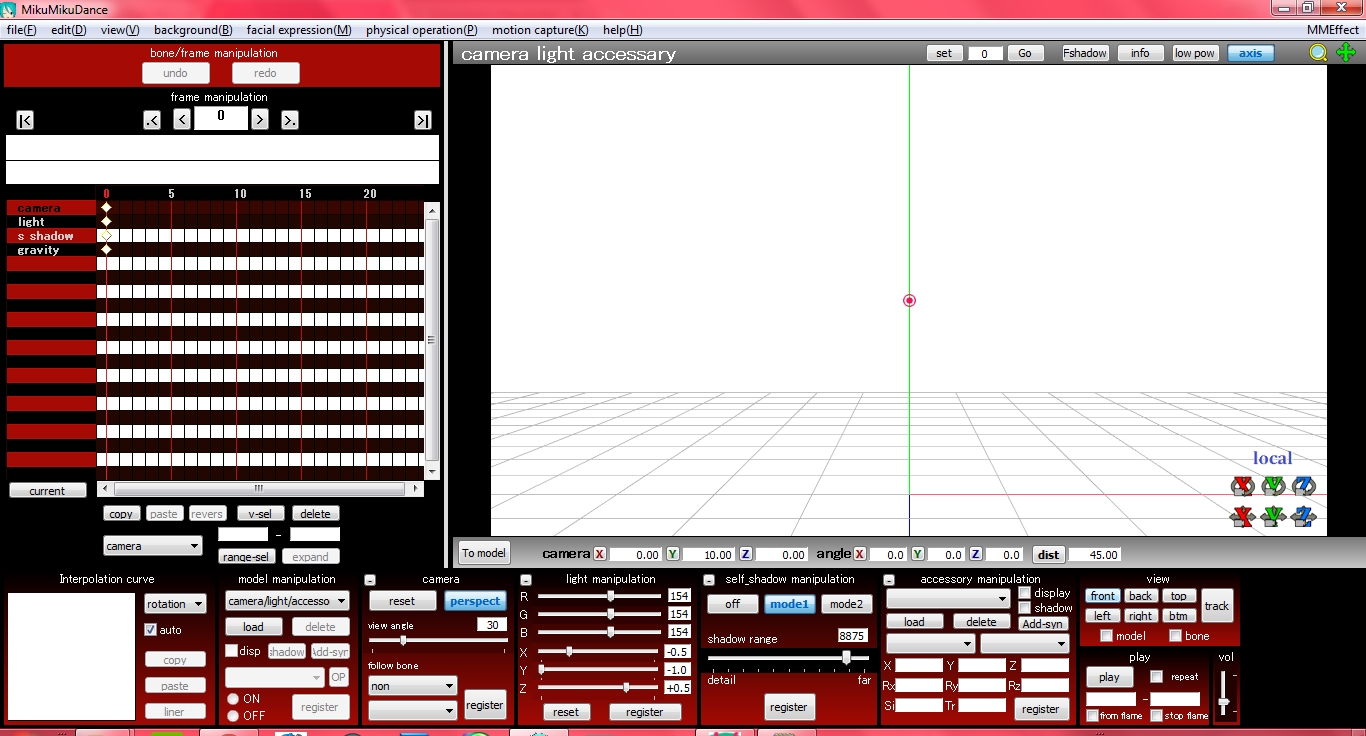
Task: Select the blue Z rotation icon
Action: point(1302,485)
